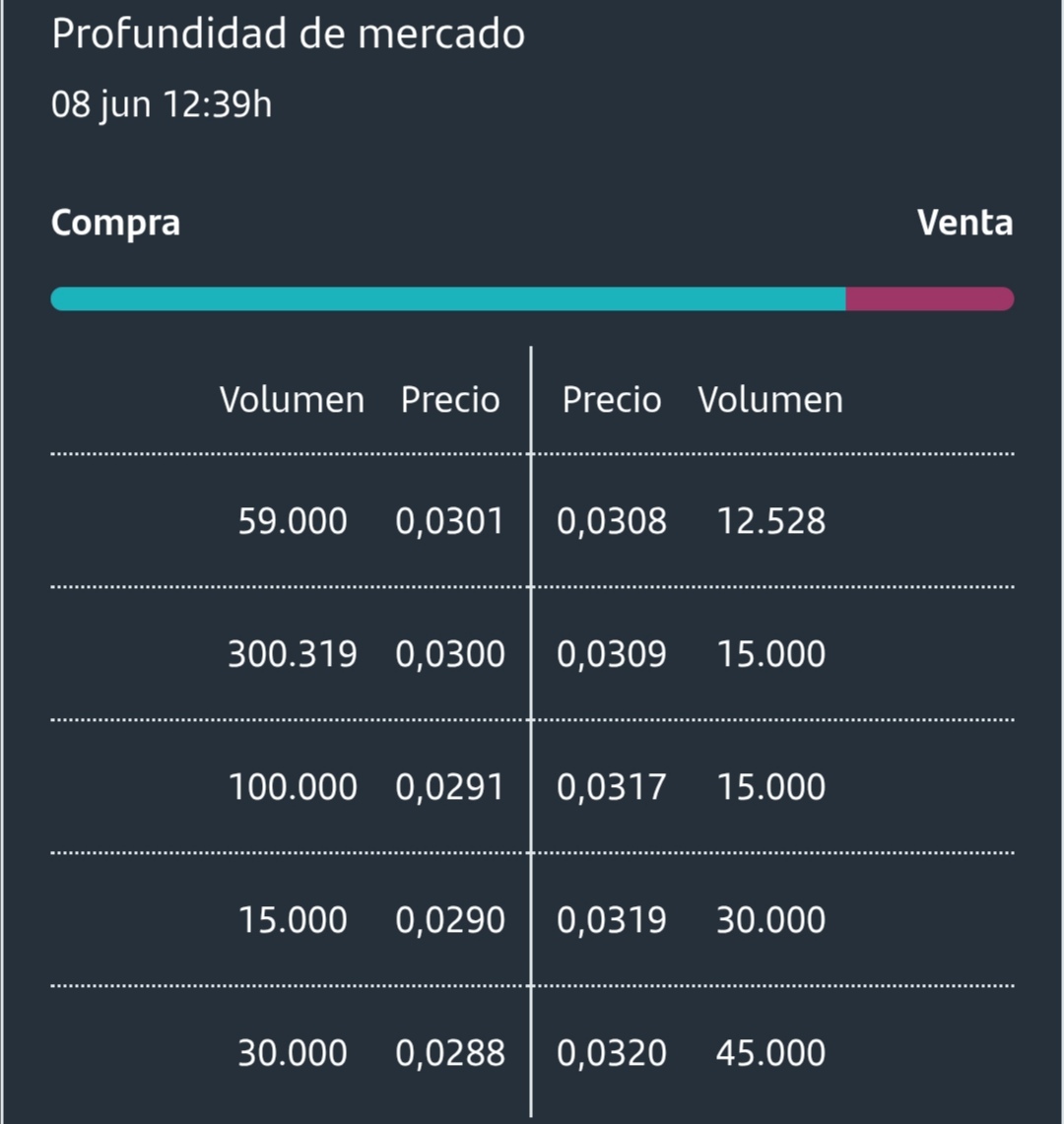Image resolution: width=1064 pixels, height=1124 pixels.
Task: Click sell volume 45.000
Action: 770,1053
